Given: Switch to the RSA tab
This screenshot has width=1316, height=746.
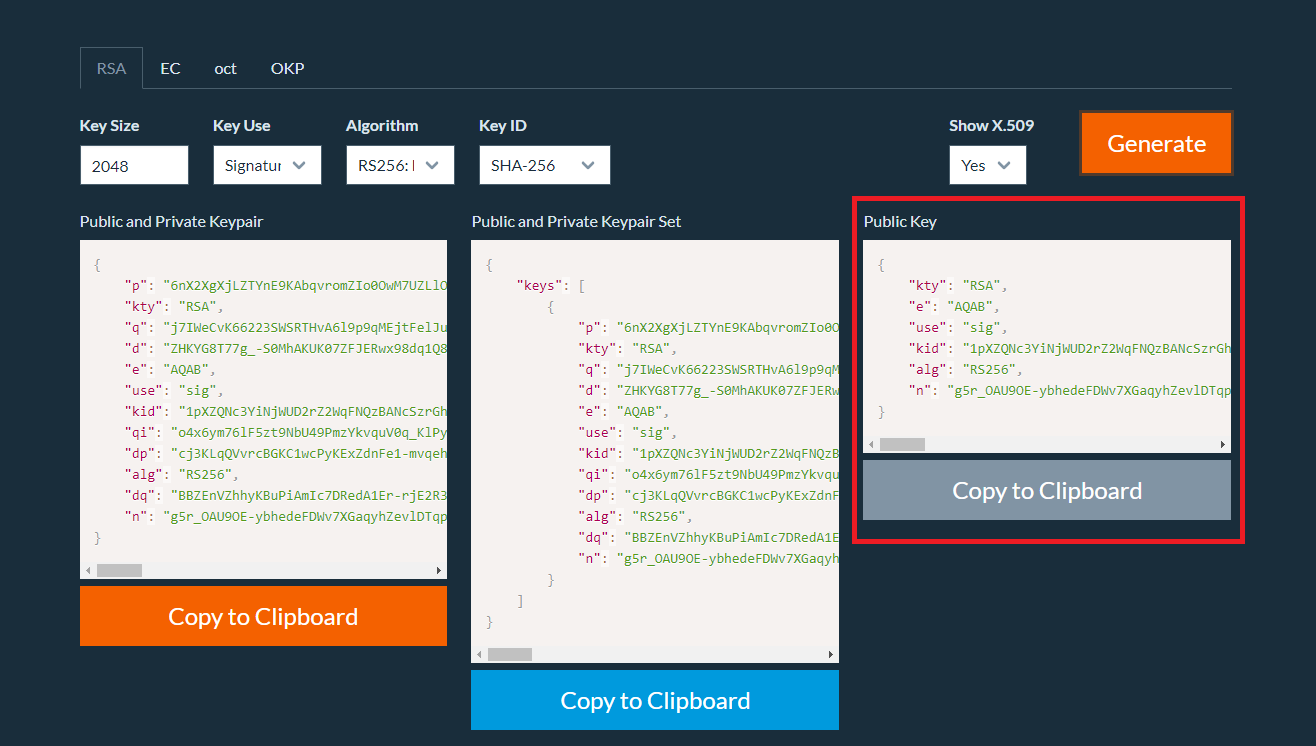Looking at the screenshot, I should point(111,68).
